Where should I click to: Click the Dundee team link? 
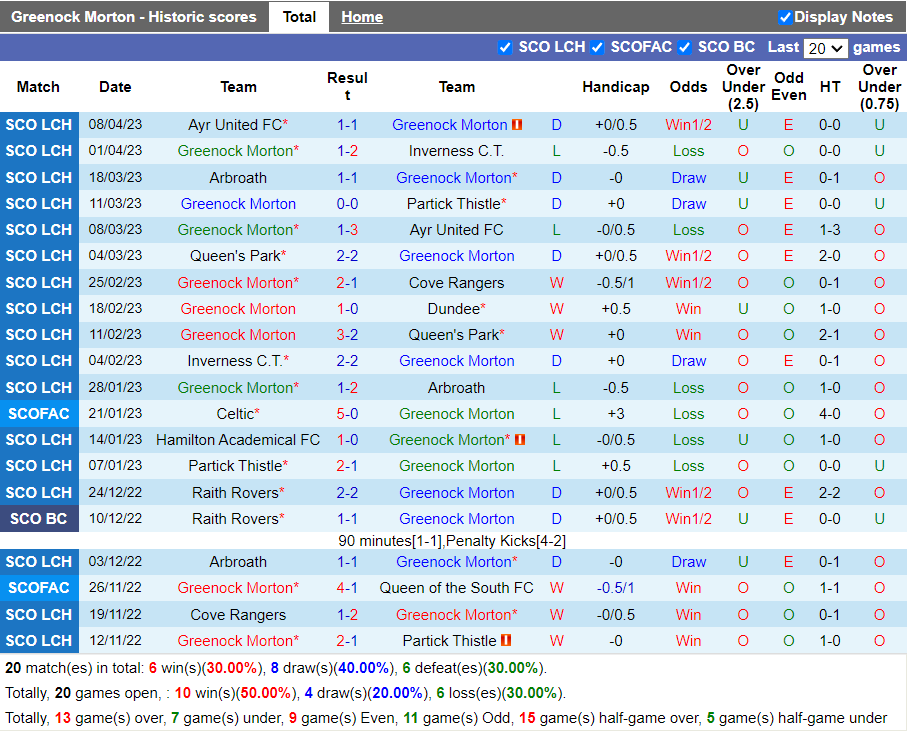coord(455,308)
